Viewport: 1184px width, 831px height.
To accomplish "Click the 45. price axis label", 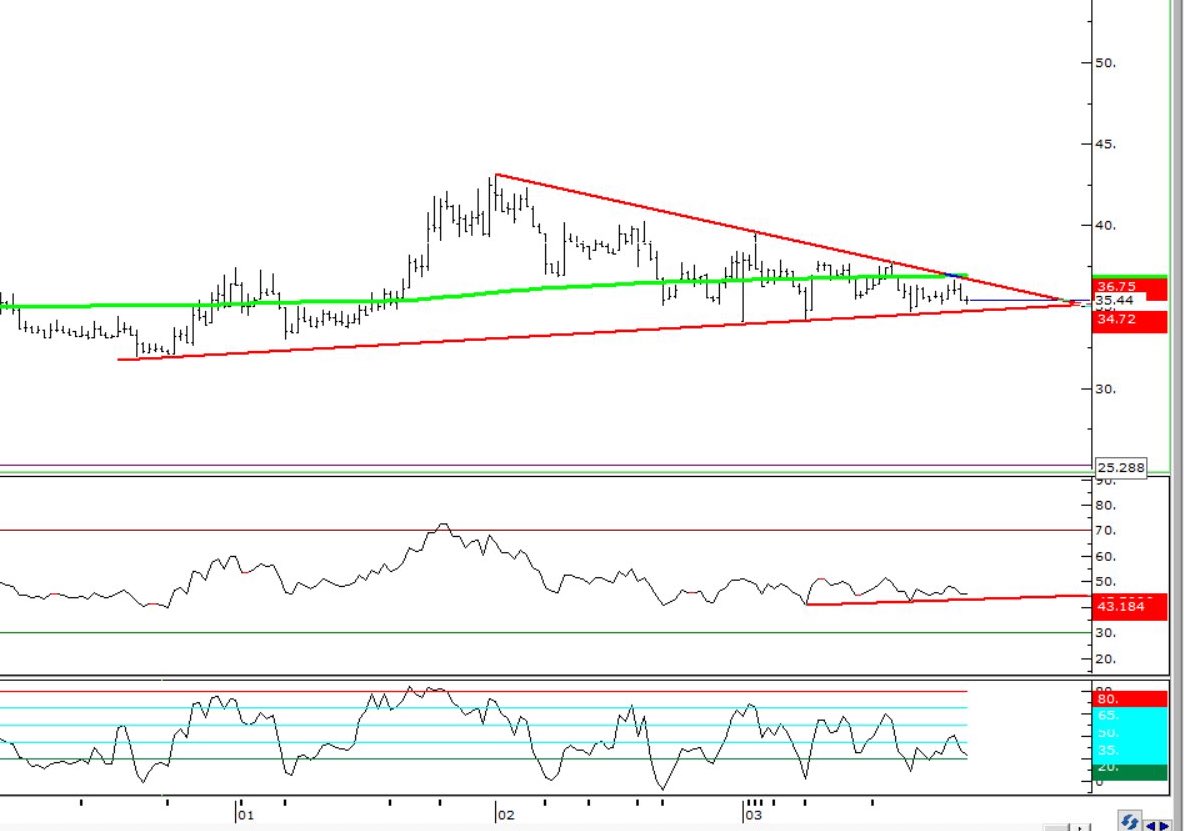I will pos(1105,144).
